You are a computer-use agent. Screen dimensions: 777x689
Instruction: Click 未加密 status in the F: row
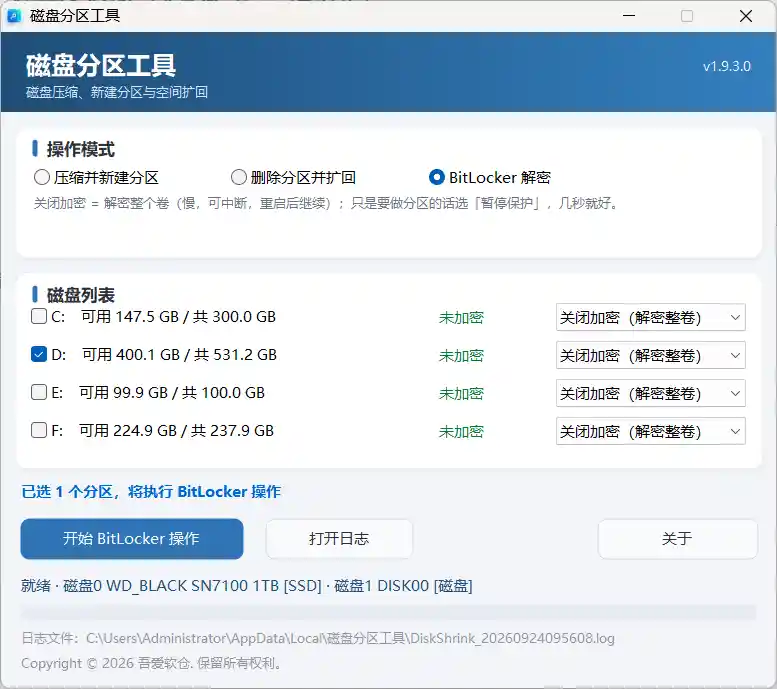tap(461, 432)
